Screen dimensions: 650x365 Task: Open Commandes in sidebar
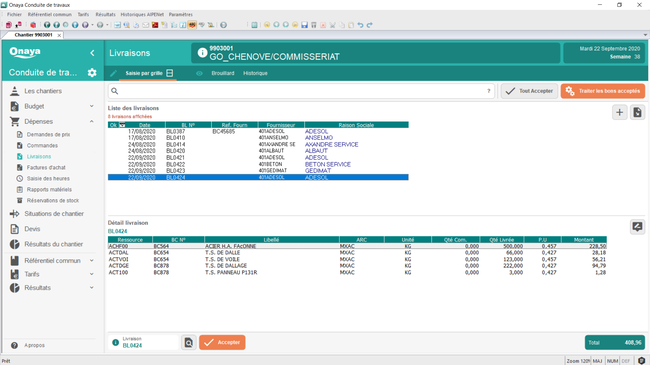click(42, 146)
